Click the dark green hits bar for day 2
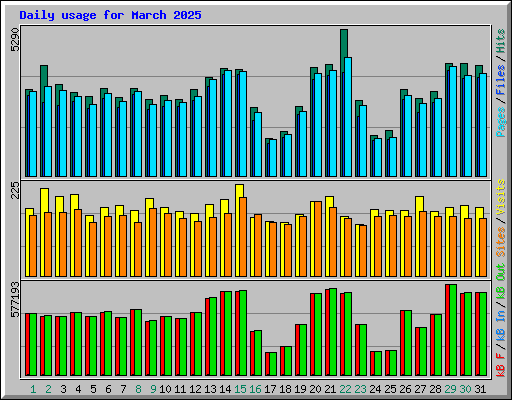 (44, 76)
